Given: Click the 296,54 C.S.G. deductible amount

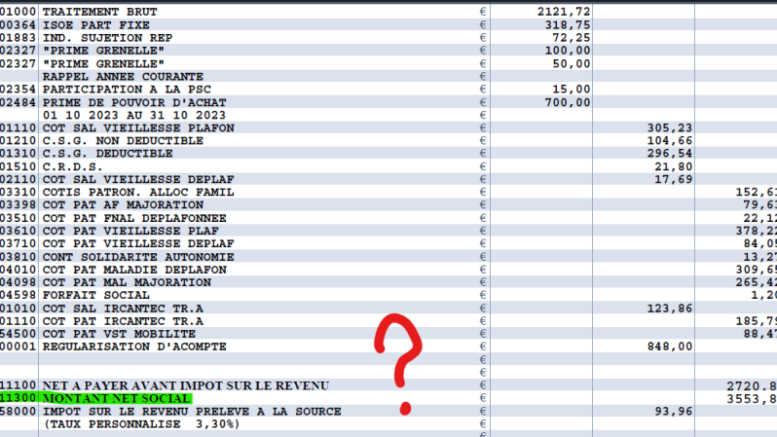Looking at the screenshot, I should [670, 154].
